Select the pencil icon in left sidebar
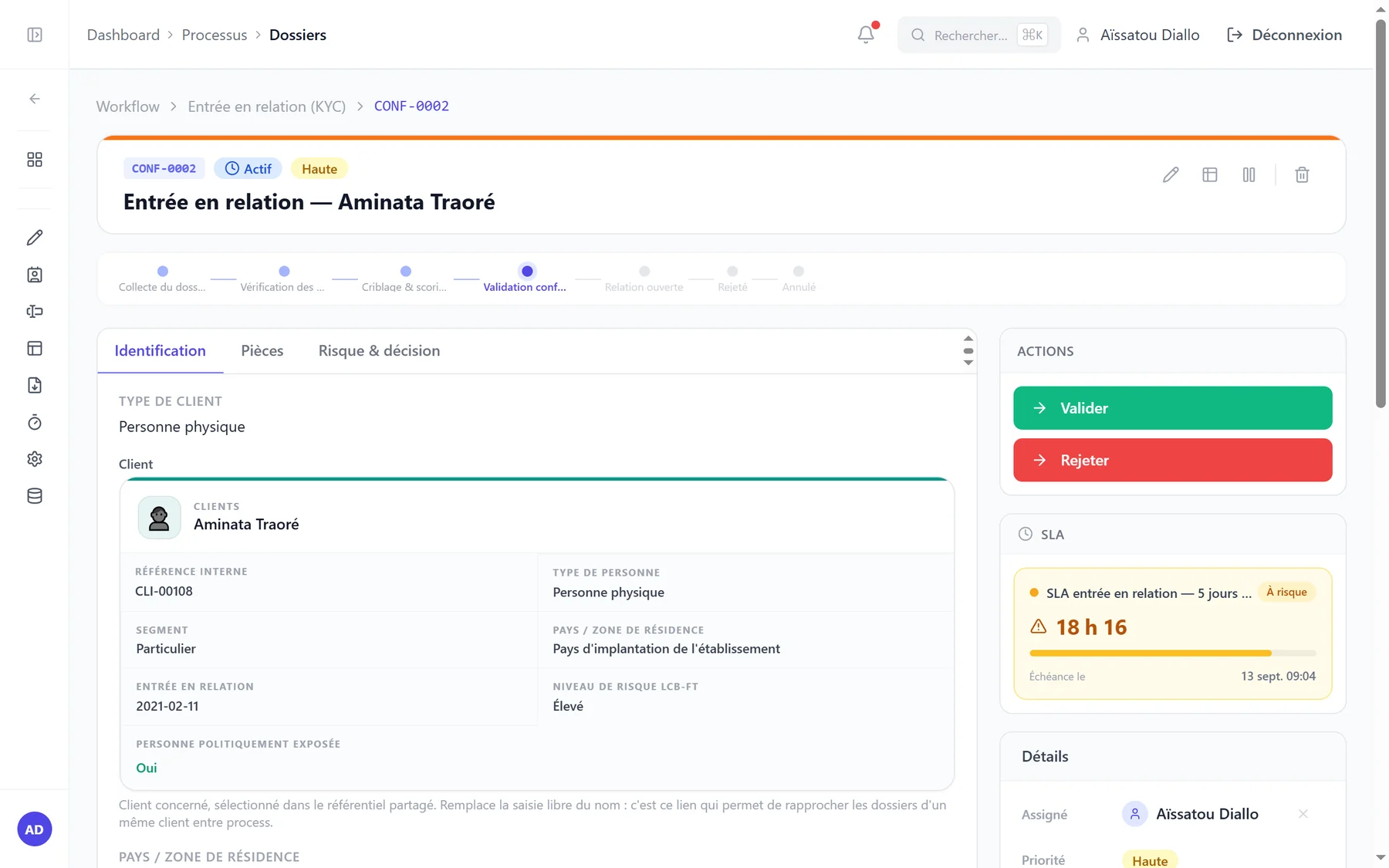 click(x=35, y=238)
